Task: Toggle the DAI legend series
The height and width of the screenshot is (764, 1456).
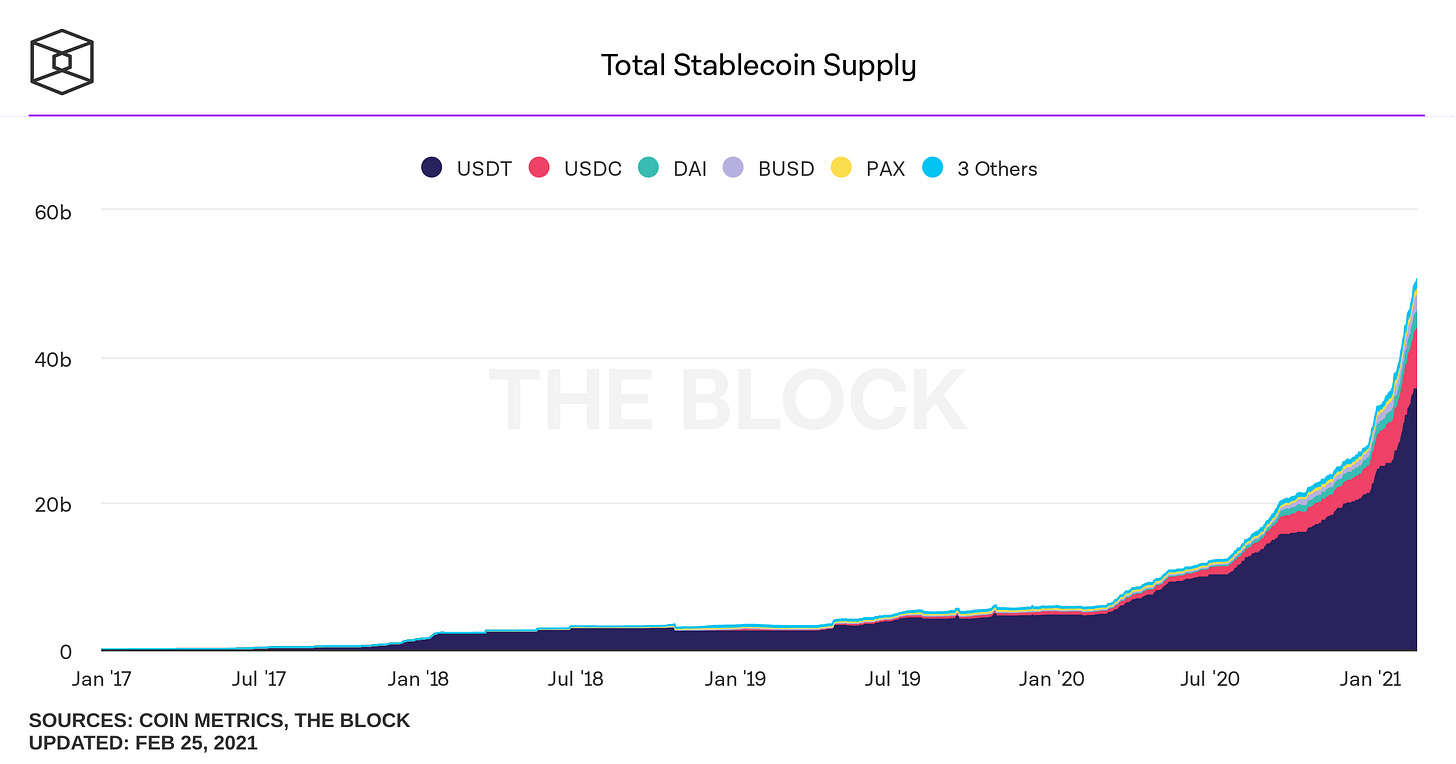Action: pos(672,168)
